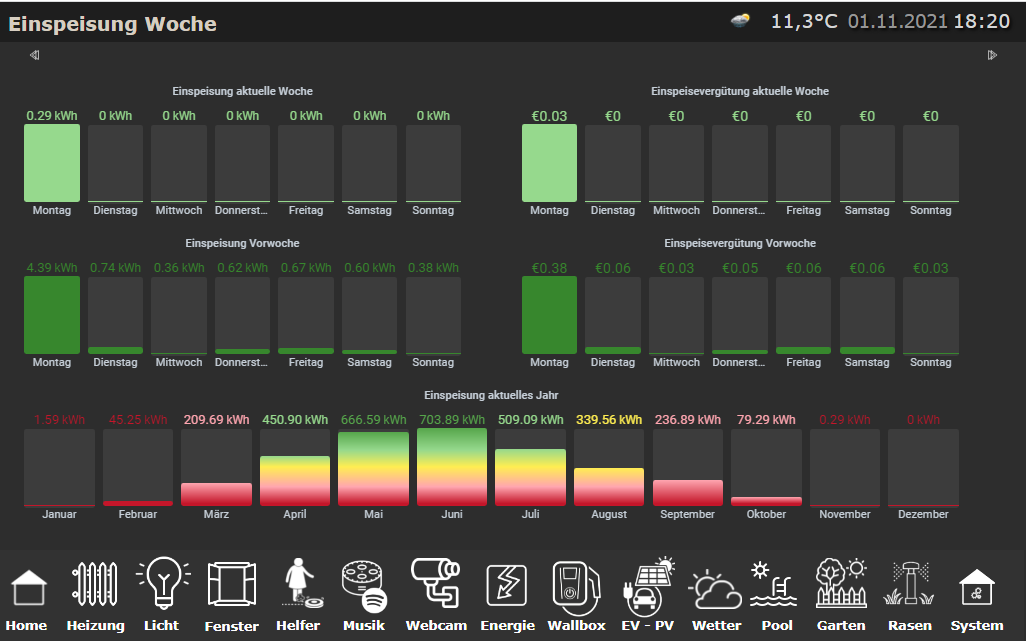Click Montag 4.39 kWh bar previous week
This screenshot has height=641, width=1026.
click(x=52, y=315)
